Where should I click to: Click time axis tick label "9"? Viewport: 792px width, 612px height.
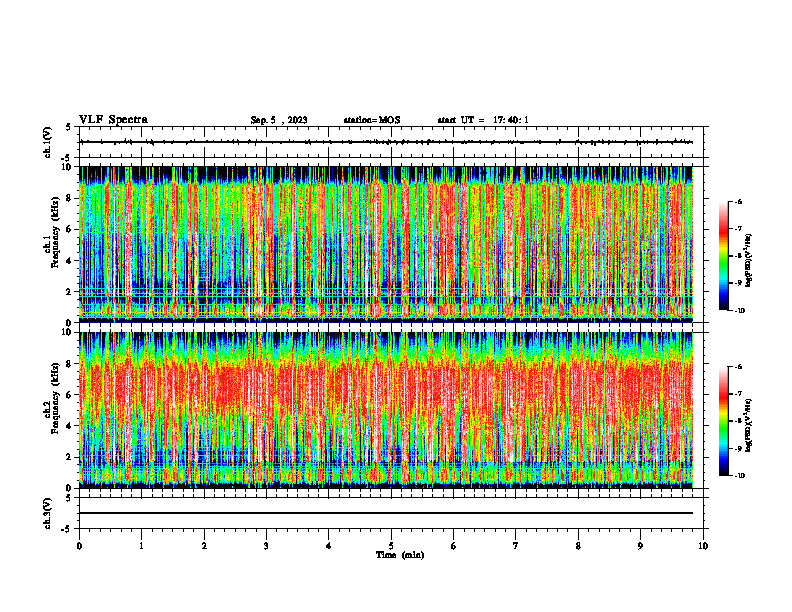(x=640, y=546)
